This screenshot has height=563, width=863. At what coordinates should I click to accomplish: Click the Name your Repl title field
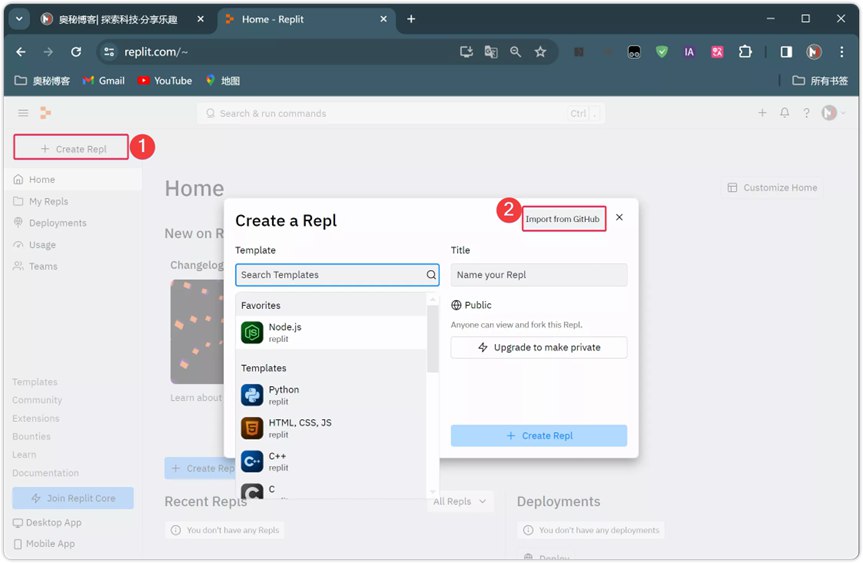tap(539, 275)
